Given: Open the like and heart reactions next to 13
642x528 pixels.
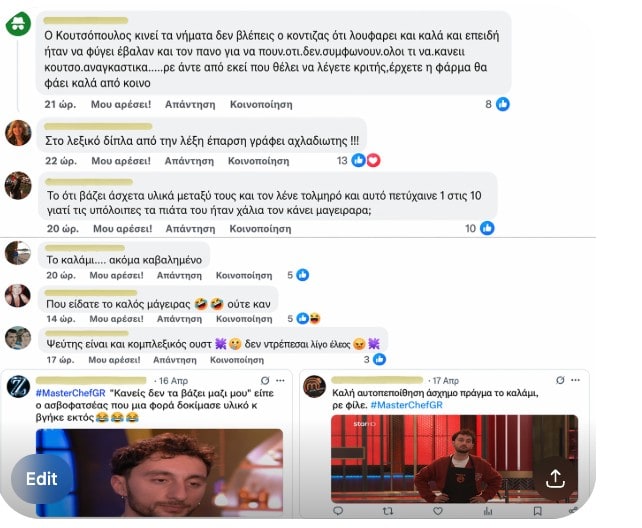Looking at the screenshot, I should tap(366, 160).
